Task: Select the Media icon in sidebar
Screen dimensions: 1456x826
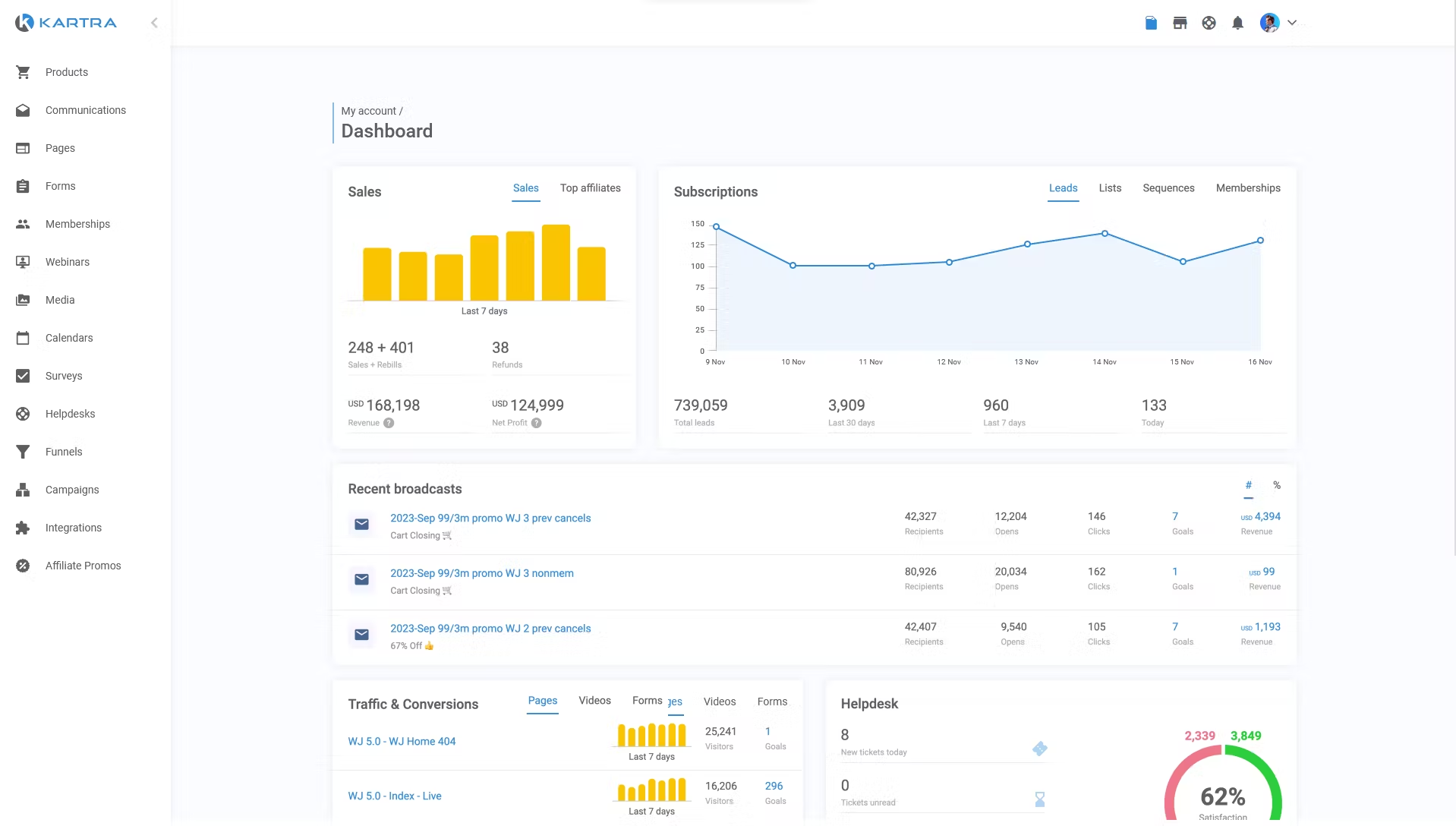Action: [x=23, y=300]
